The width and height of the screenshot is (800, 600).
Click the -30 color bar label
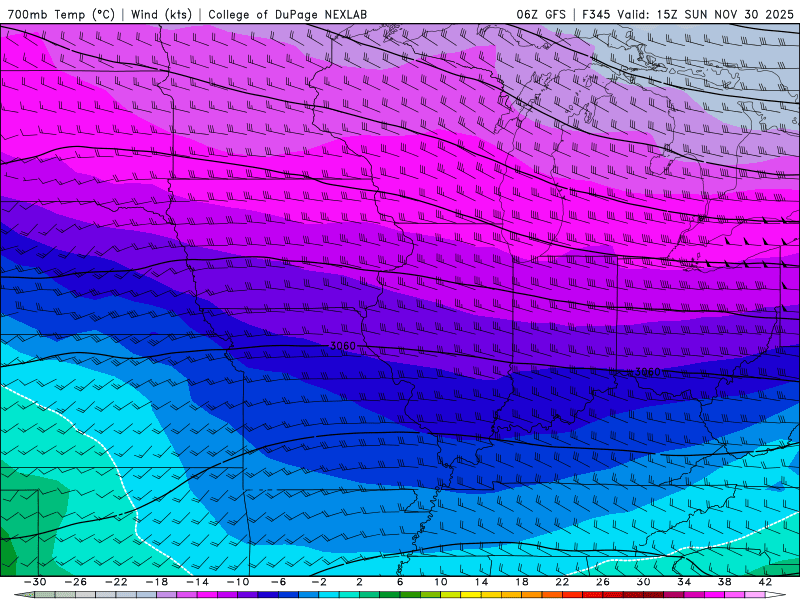pyautogui.click(x=35, y=582)
